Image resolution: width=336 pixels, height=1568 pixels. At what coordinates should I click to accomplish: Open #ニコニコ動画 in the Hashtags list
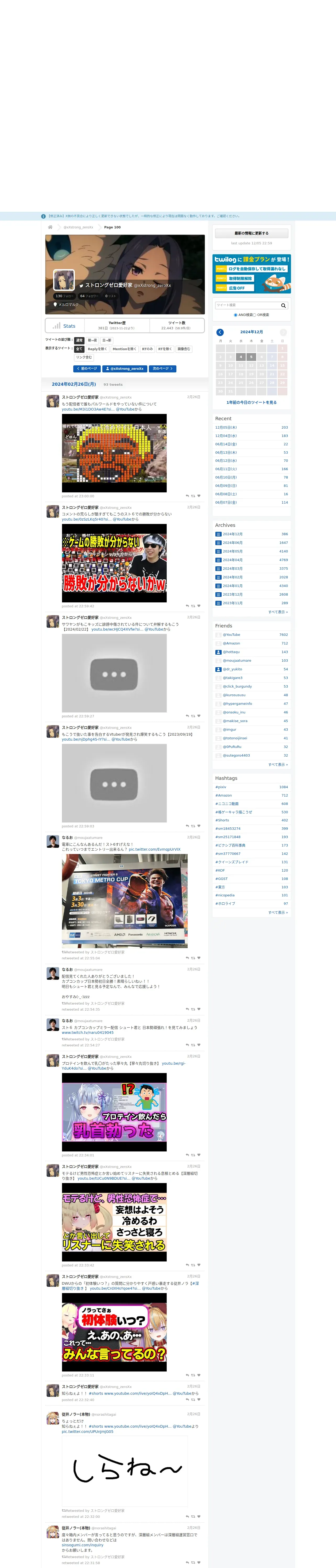coord(226,804)
